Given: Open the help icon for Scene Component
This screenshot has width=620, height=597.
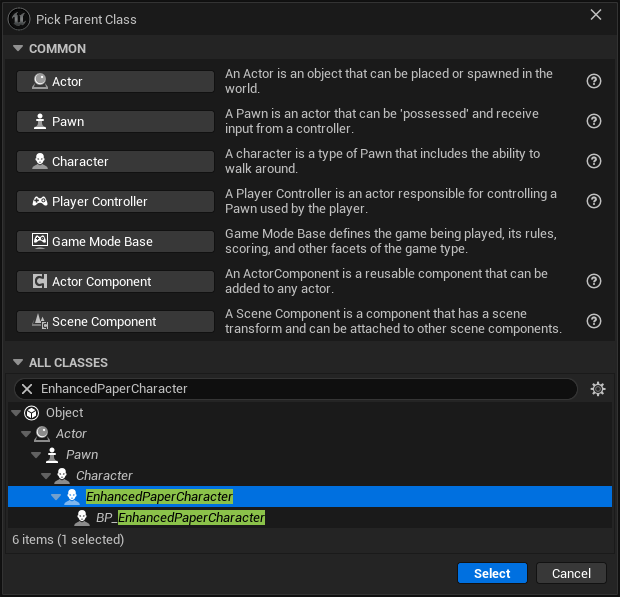Looking at the screenshot, I should coord(594,321).
